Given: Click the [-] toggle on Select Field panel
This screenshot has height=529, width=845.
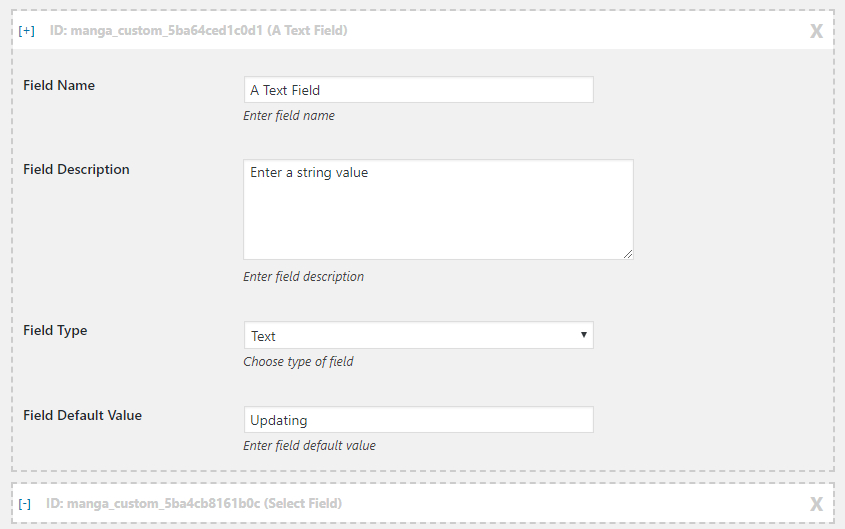Looking at the screenshot, I should tap(25, 504).
